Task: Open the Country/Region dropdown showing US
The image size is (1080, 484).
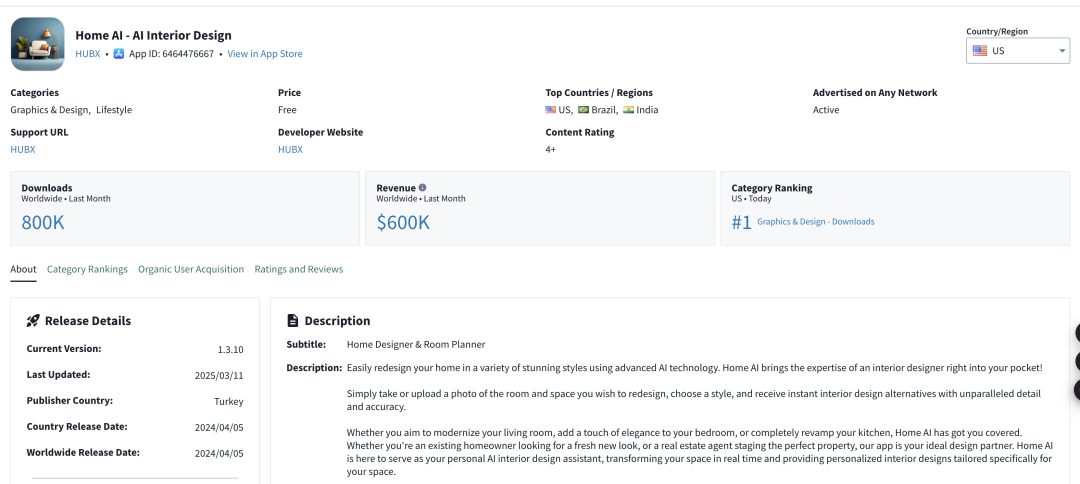Action: (1017, 50)
